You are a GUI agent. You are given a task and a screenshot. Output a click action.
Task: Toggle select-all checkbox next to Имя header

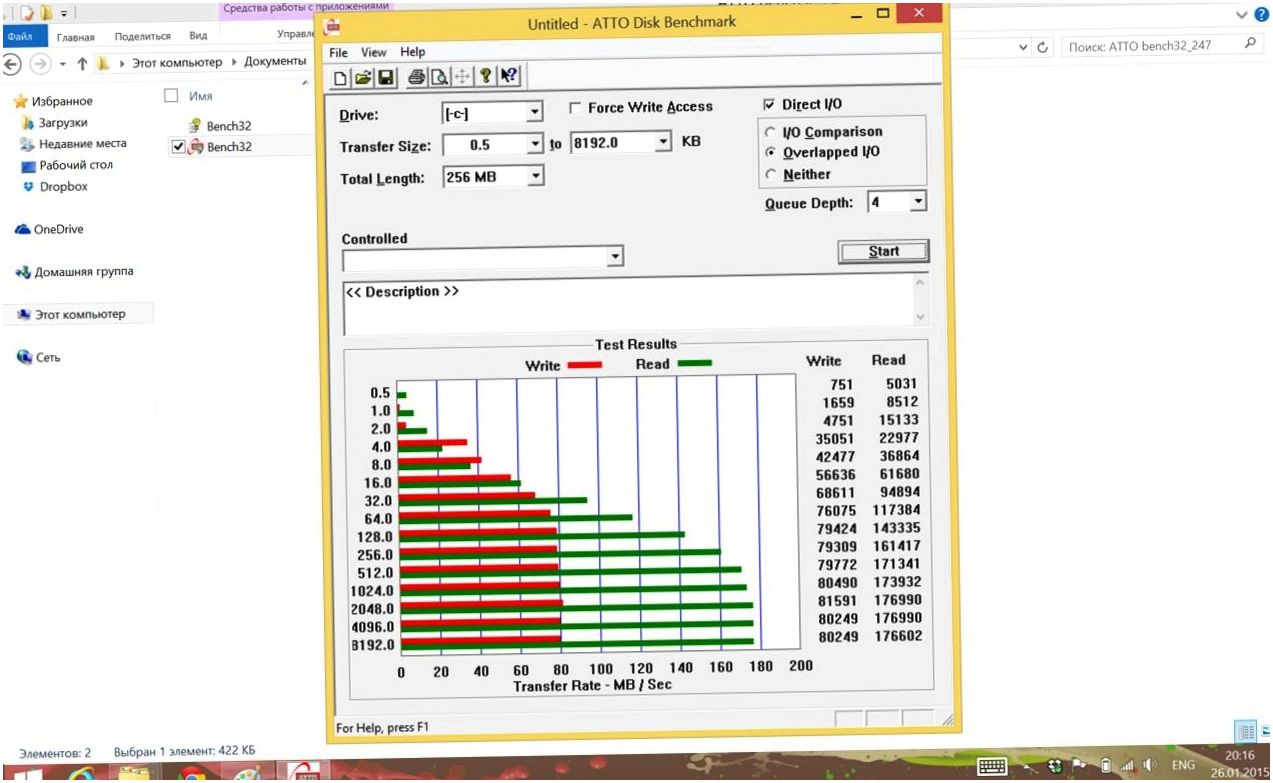pos(170,96)
